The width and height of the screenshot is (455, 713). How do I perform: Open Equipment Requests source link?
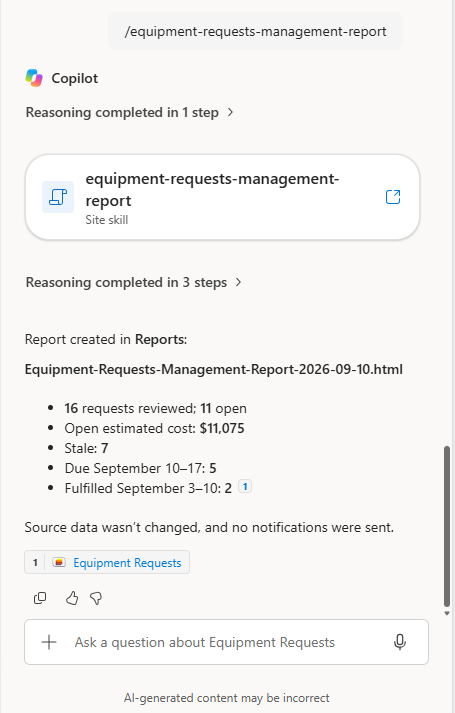click(127, 562)
